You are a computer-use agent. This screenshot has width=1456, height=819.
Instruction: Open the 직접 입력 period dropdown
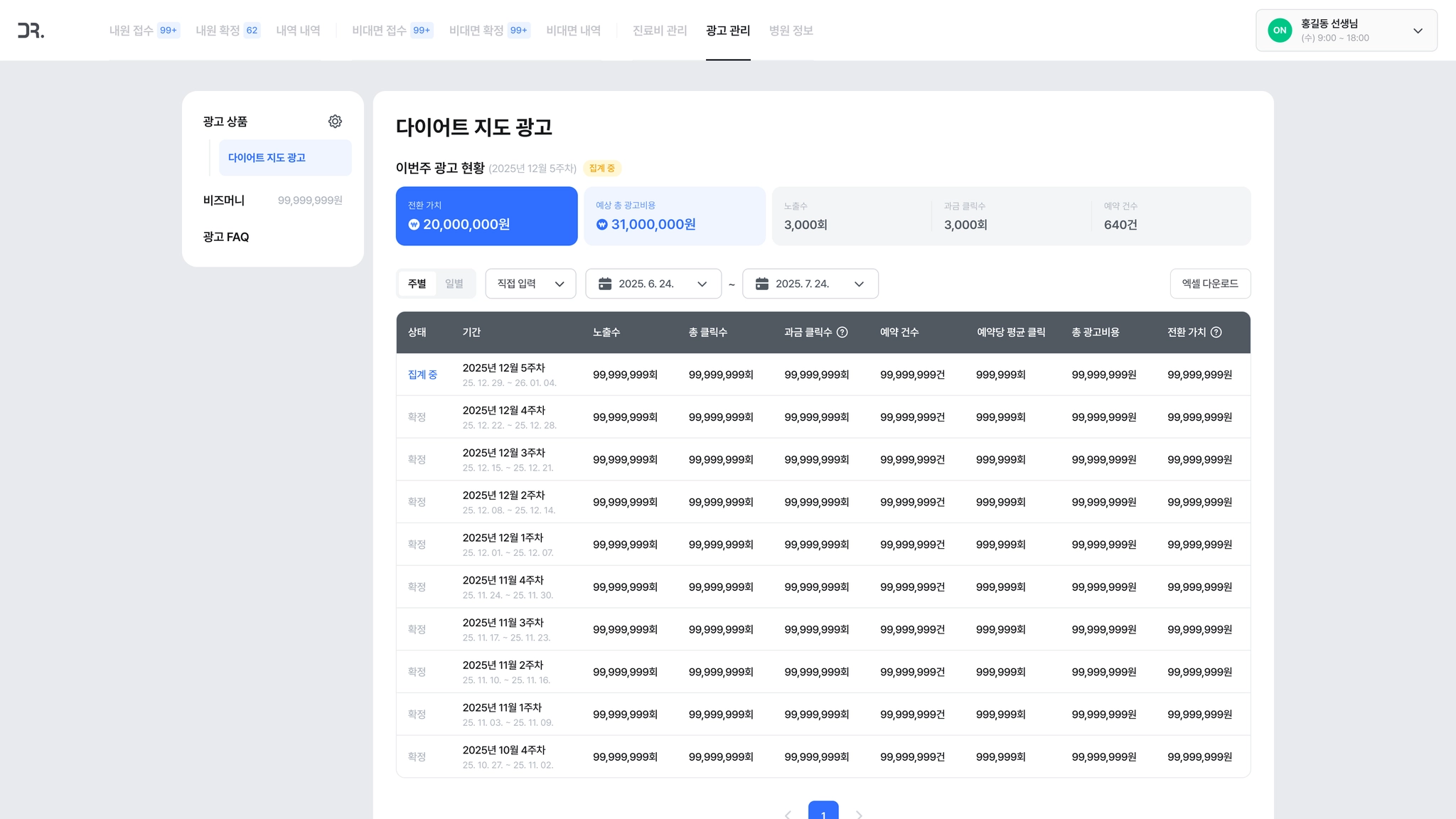coord(530,284)
